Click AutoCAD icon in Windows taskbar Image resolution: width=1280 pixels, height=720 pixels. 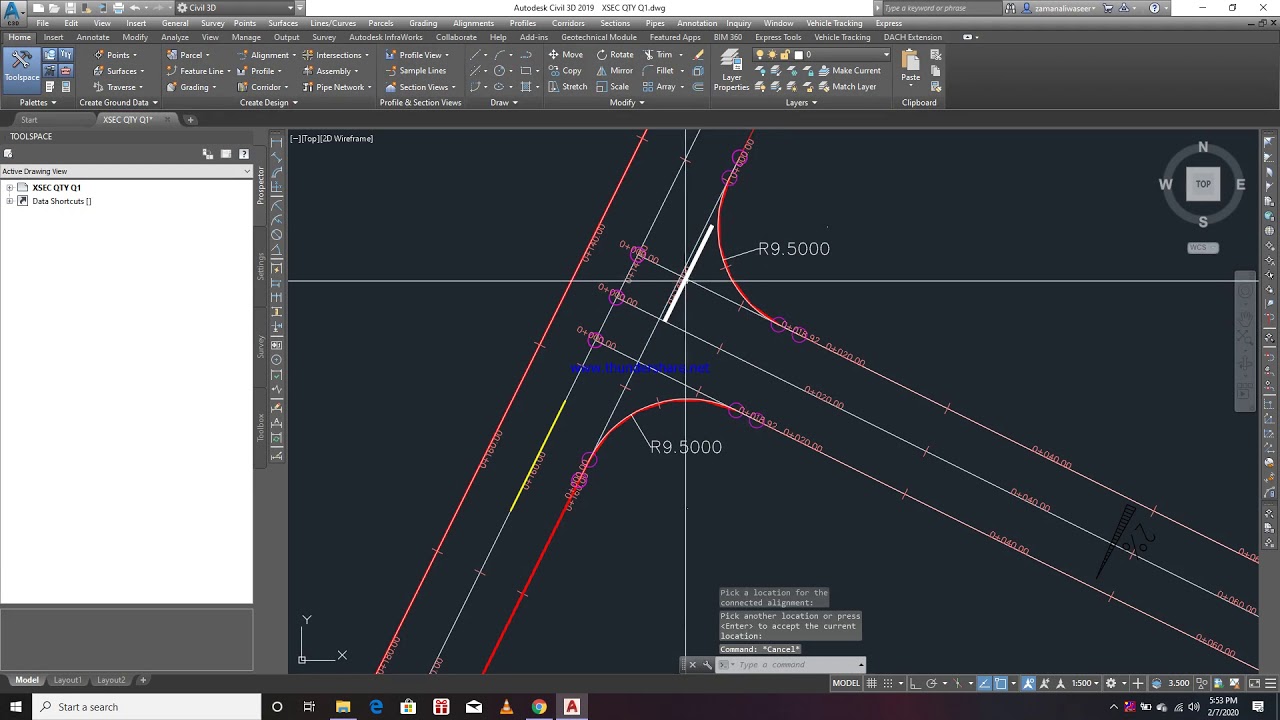[572, 707]
